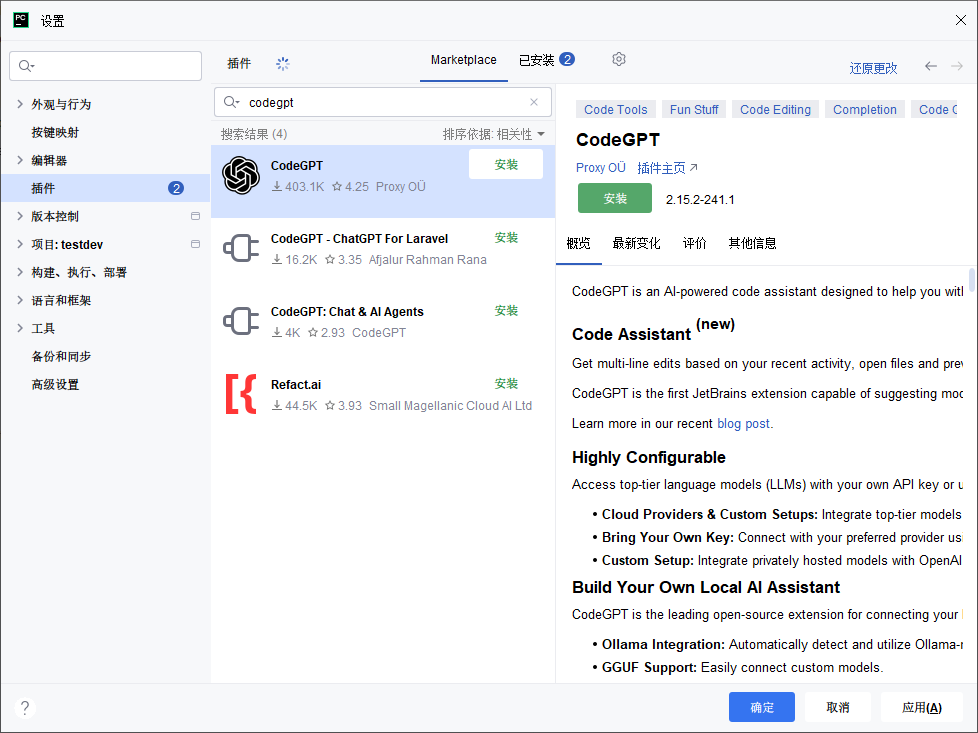Viewport: 978px width, 733px height.
Task: Switch to the 已安装 tab
Action: [546, 60]
